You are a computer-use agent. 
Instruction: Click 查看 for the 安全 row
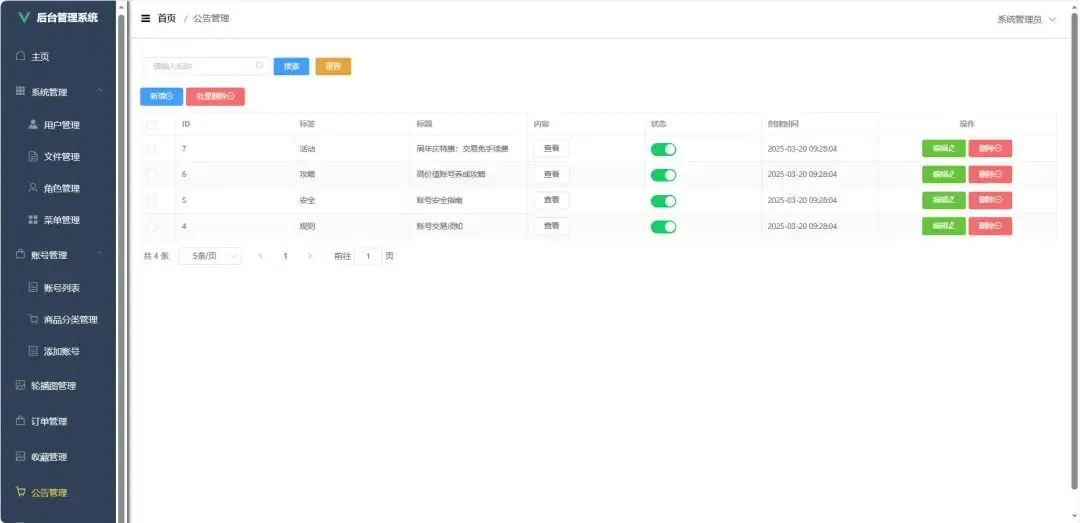[x=552, y=200]
